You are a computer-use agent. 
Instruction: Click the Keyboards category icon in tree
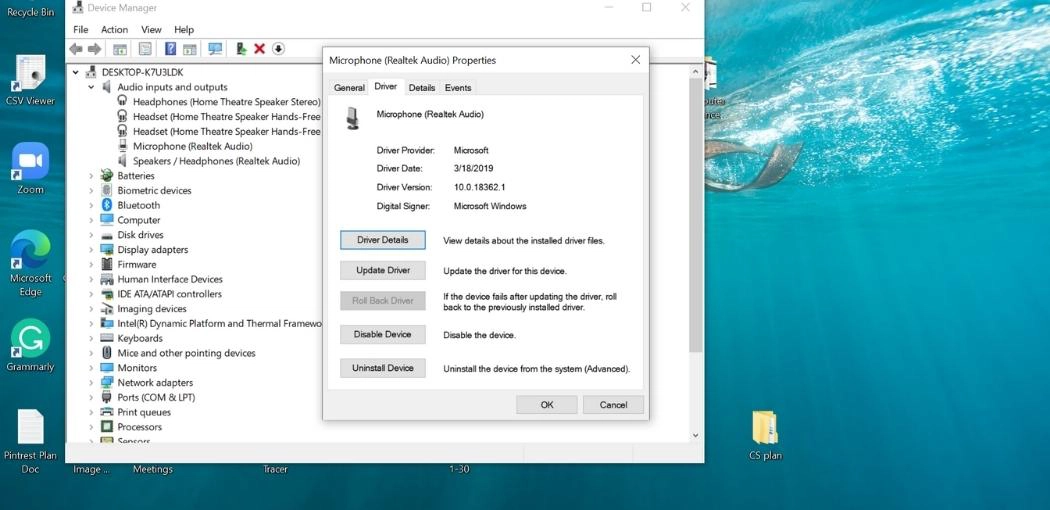click(106, 338)
